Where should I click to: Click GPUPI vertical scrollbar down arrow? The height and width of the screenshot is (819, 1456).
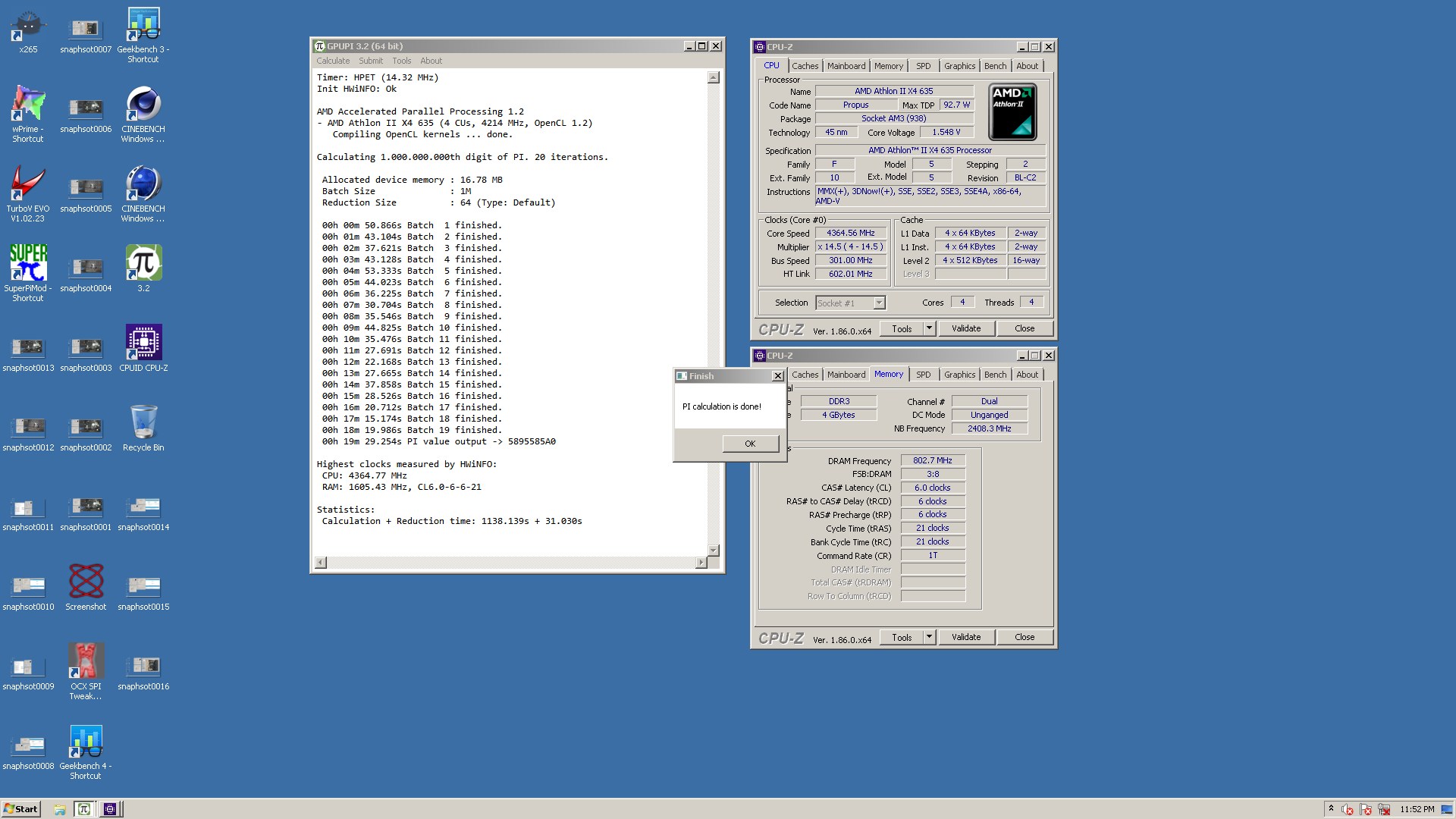[713, 550]
